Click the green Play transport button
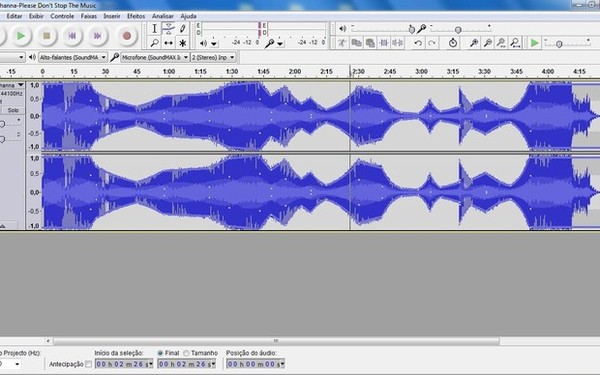 (x=21, y=36)
